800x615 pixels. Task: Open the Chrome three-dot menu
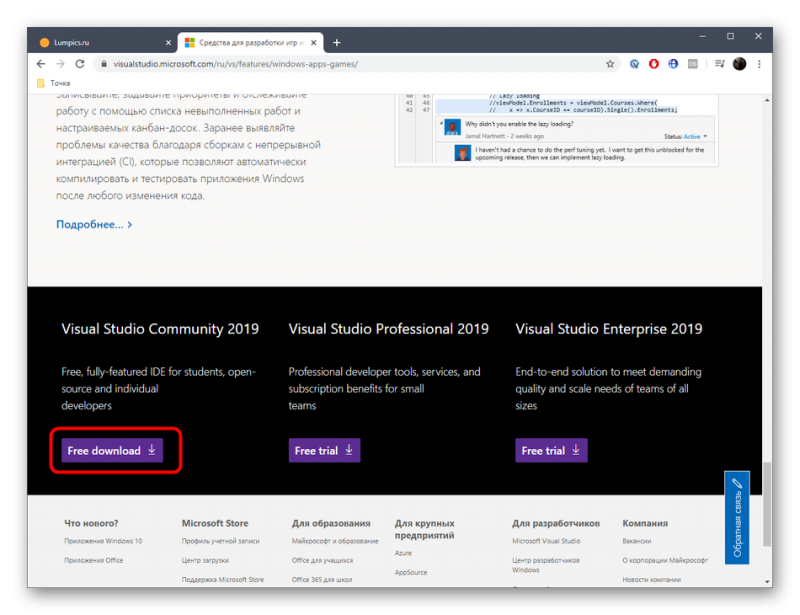(x=759, y=64)
